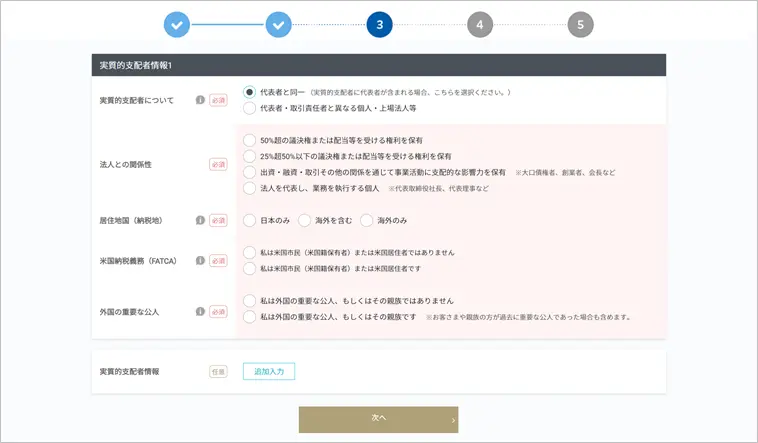Choose 50%超の議決権 ownership option
This screenshot has height=443, width=758.
250,141
